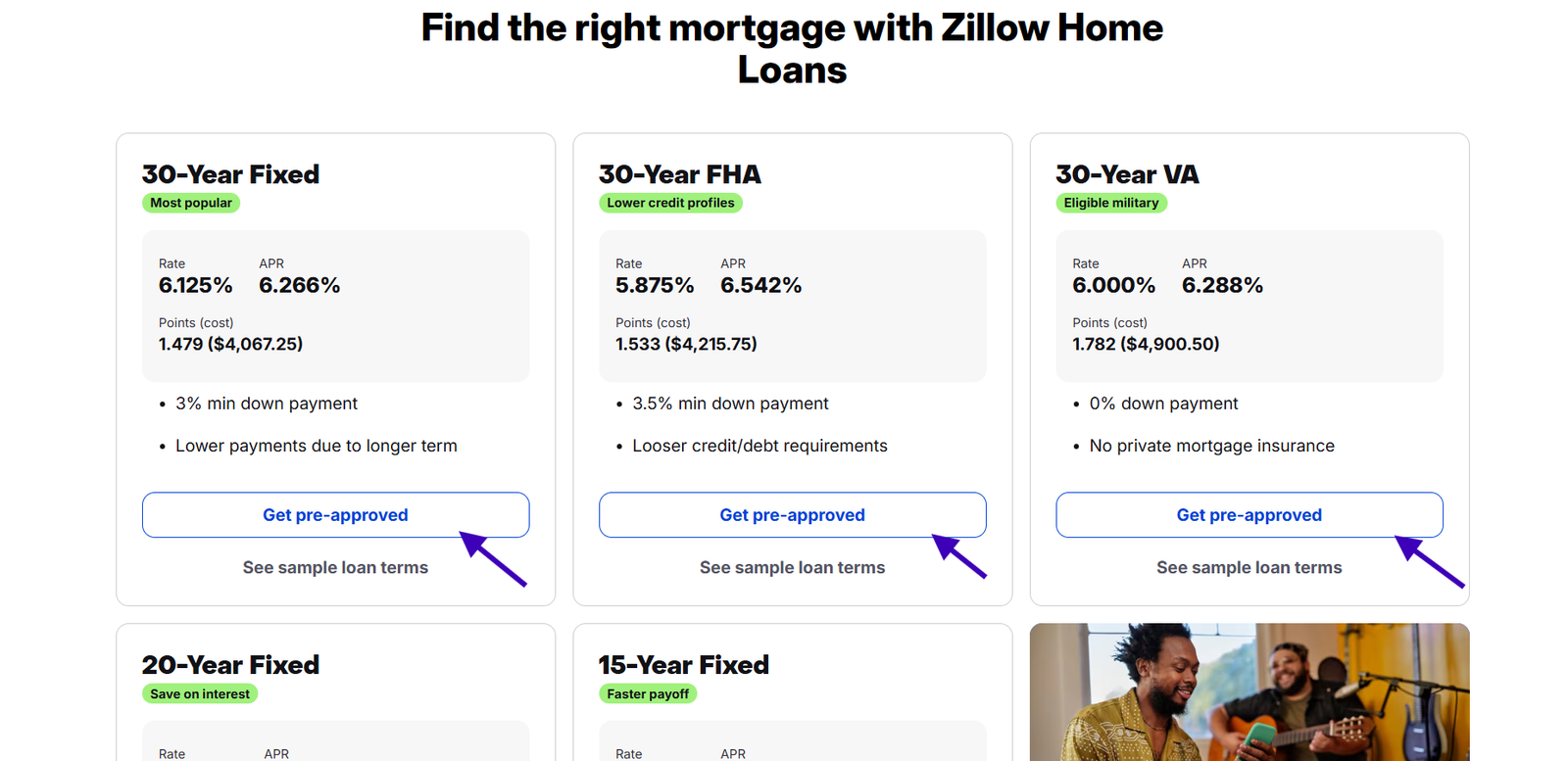Select the Save on interest badge
The height and width of the screenshot is (761, 1568).
(x=199, y=693)
